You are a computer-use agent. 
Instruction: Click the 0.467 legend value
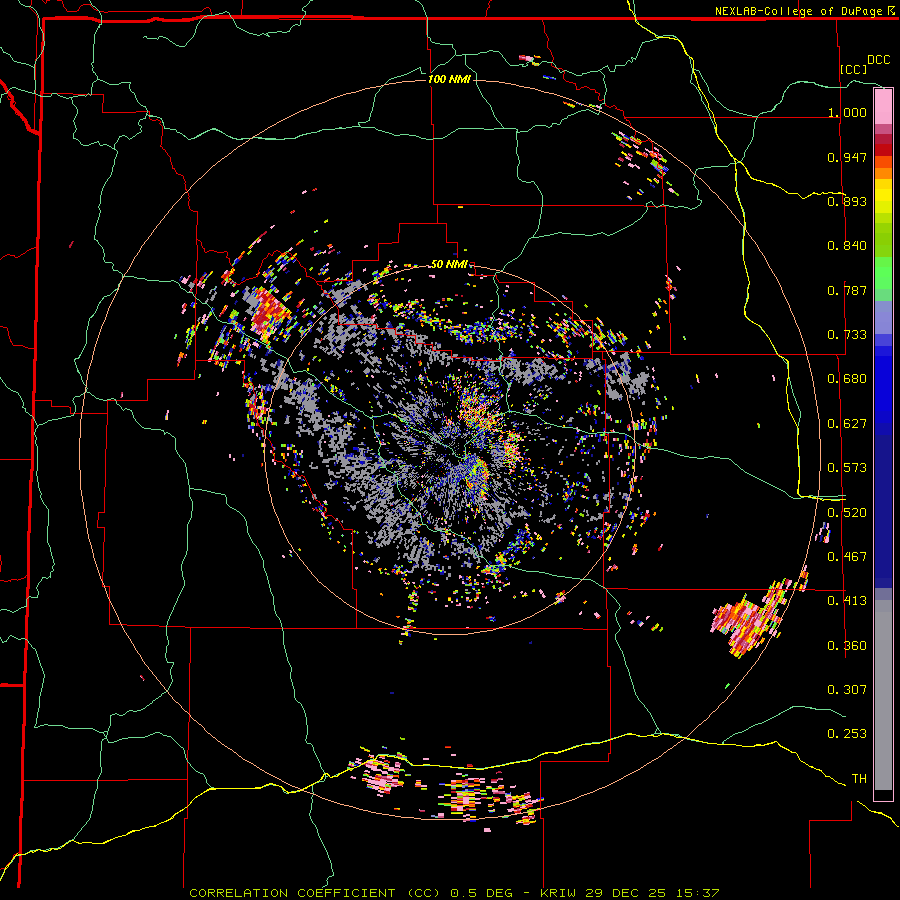847,557
